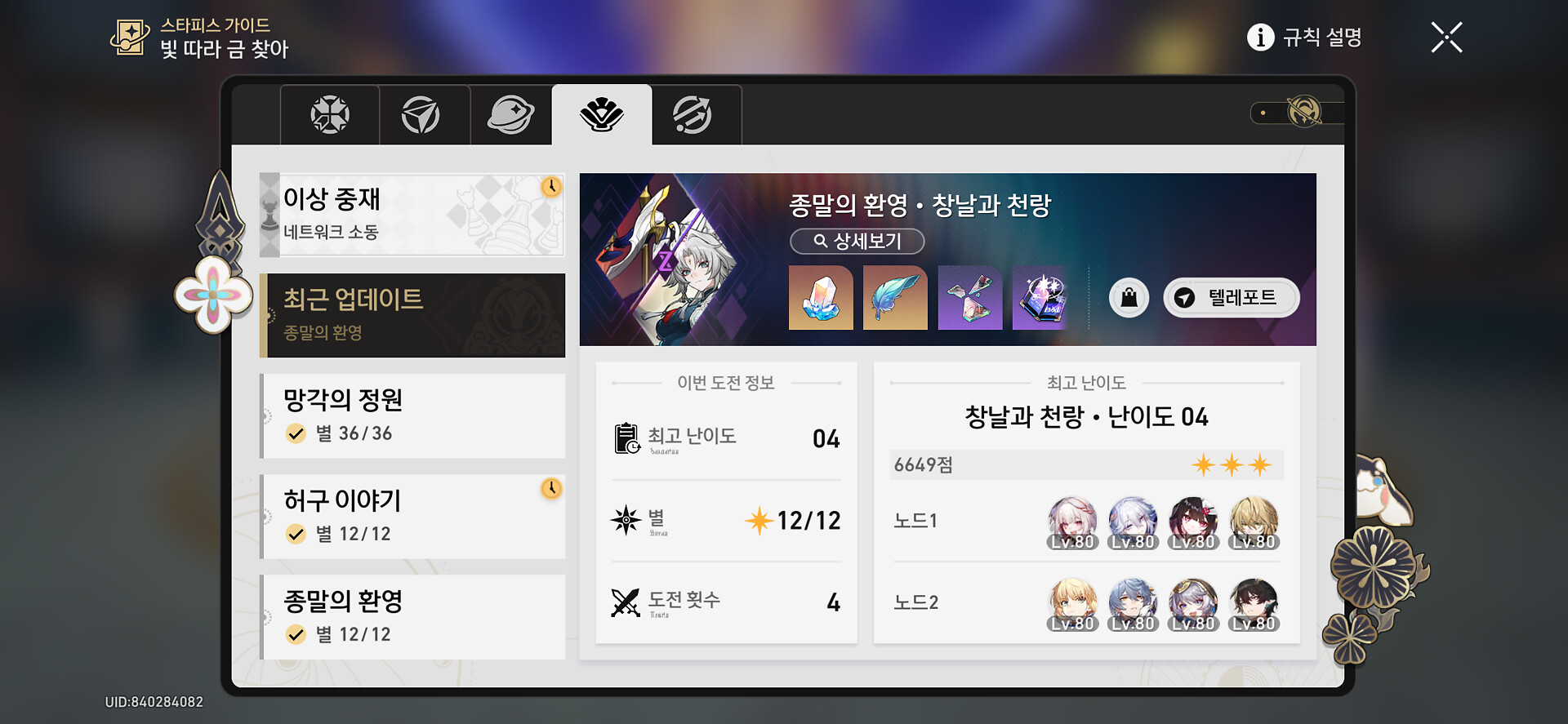Click the top-right badge toggle icon

[x=1303, y=113]
